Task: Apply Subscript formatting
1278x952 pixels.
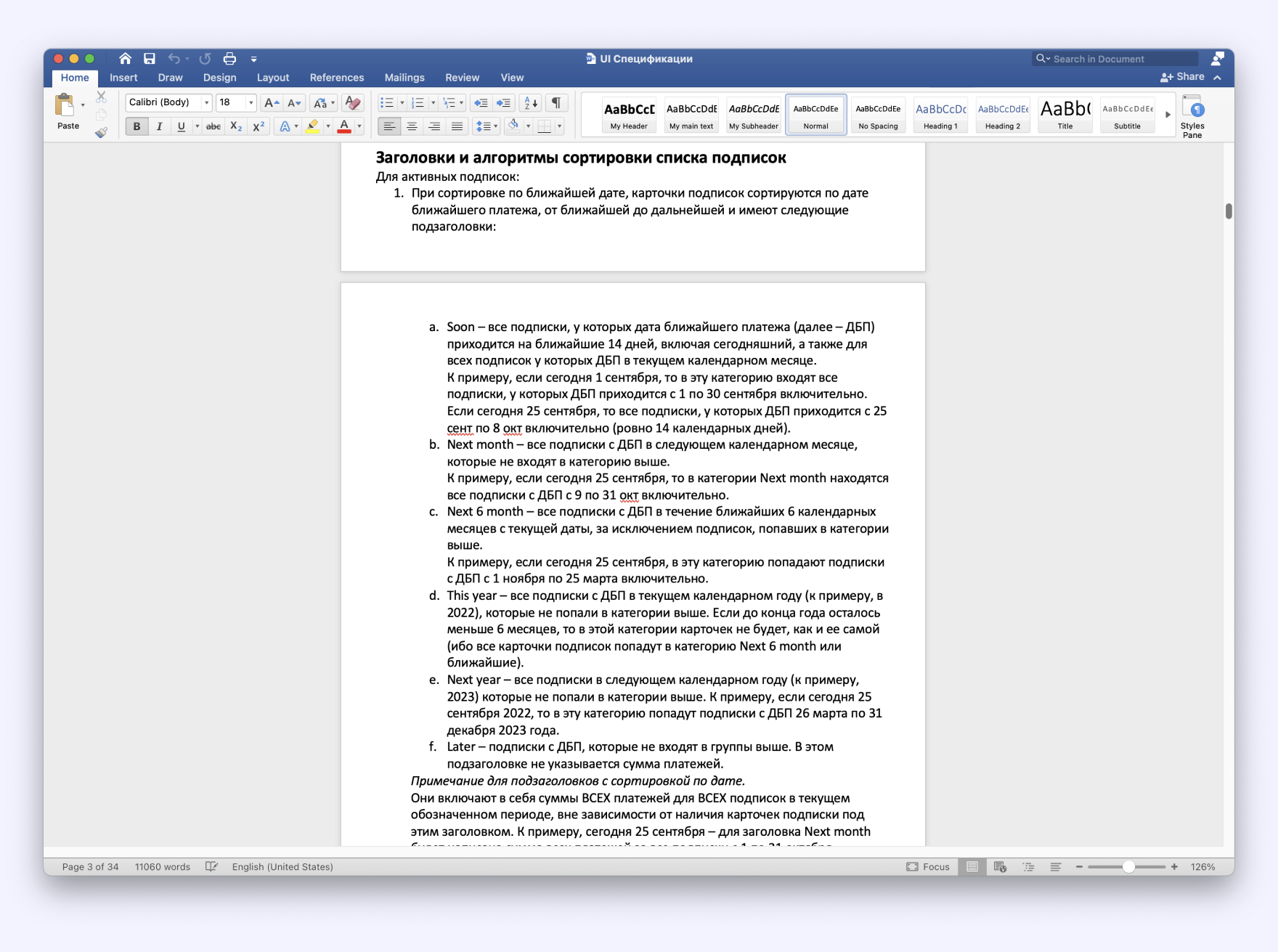Action: (x=236, y=126)
